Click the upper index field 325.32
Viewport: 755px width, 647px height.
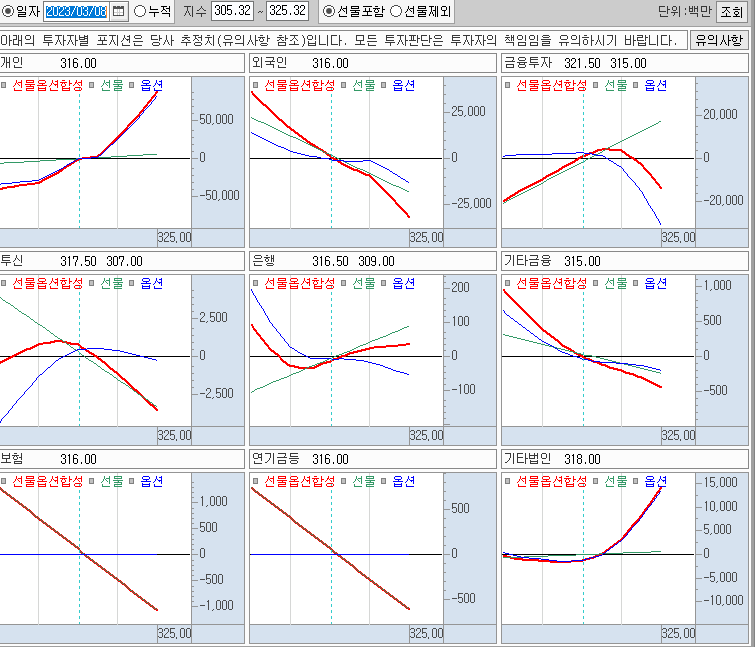click(288, 11)
